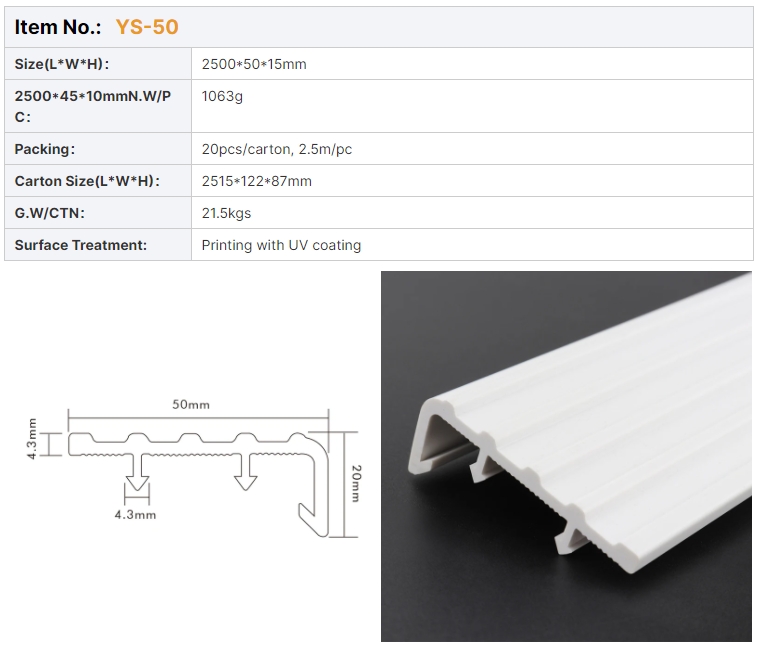Click the Carton Size(L*W*H) label
Viewport: 757px width, 645px height.
point(87,181)
